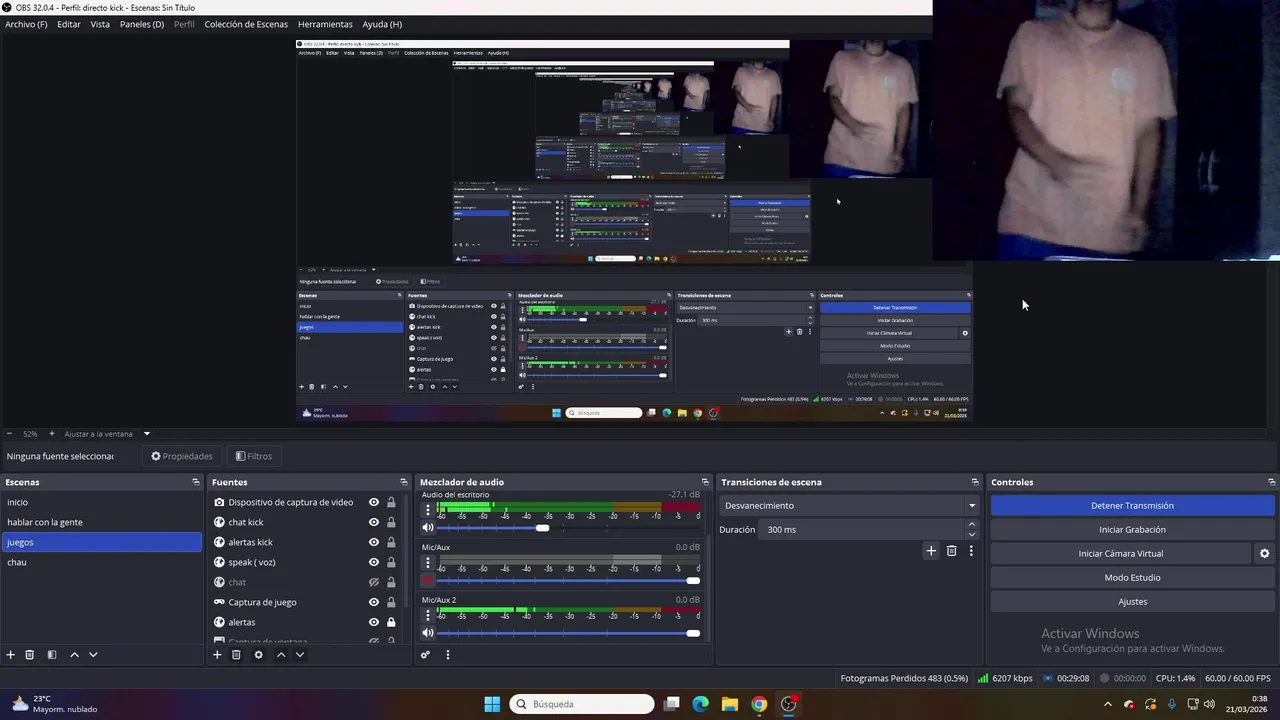Viewport: 1280px width, 720px height.
Task: Move the source up in Fuentes toolbar
Action: pyautogui.click(x=281, y=655)
